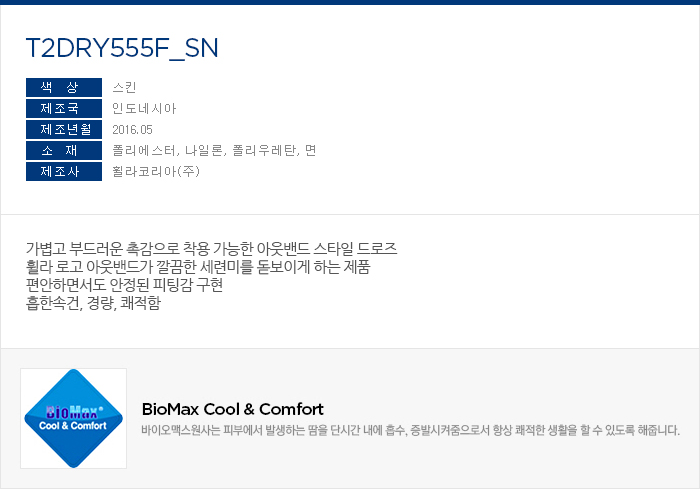Click the dark blue top bar
The width and height of the screenshot is (700, 489).
[350, 2]
